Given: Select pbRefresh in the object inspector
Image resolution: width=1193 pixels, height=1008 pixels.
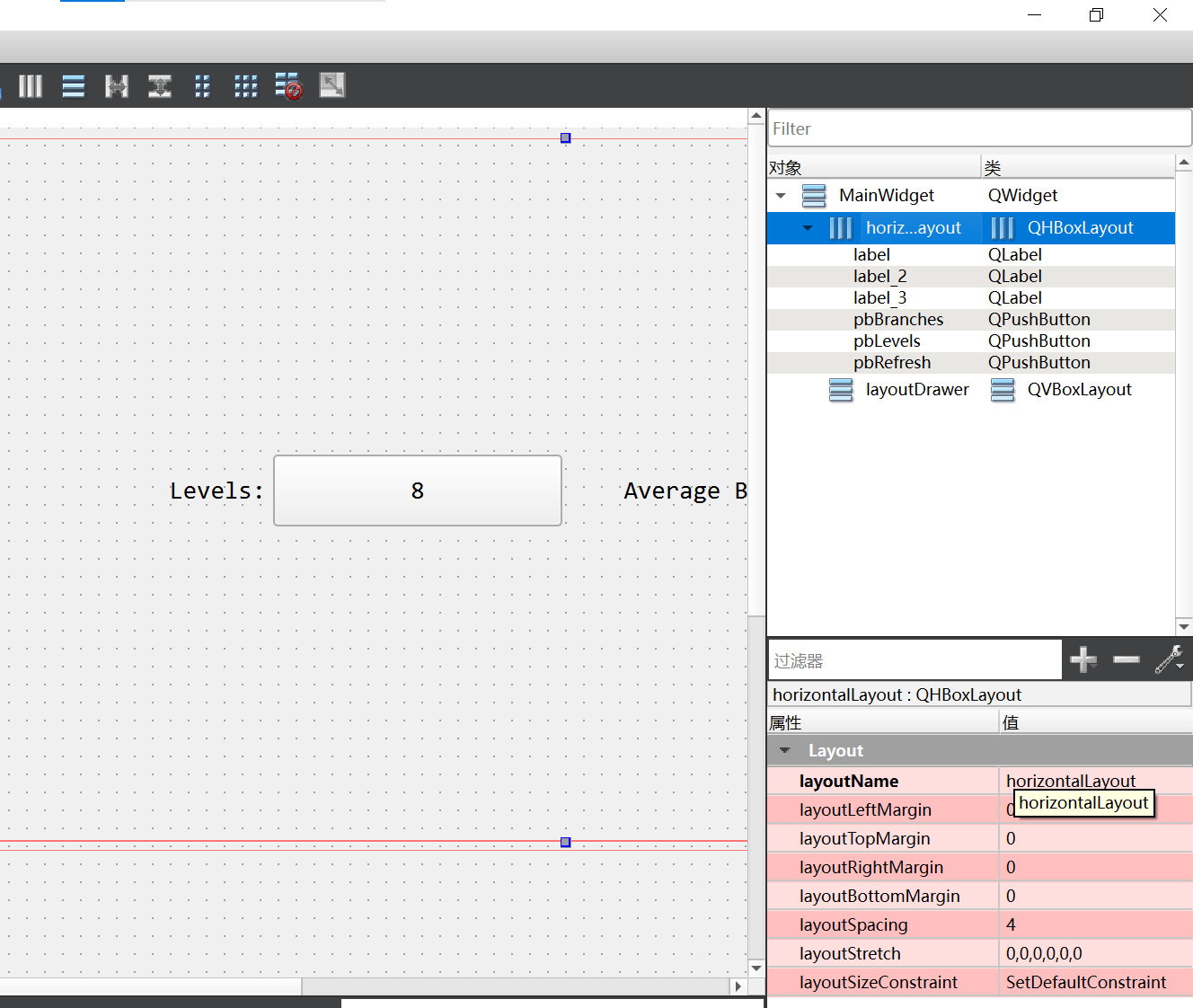Looking at the screenshot, I should pyautogui.click(x=971, y=363).
